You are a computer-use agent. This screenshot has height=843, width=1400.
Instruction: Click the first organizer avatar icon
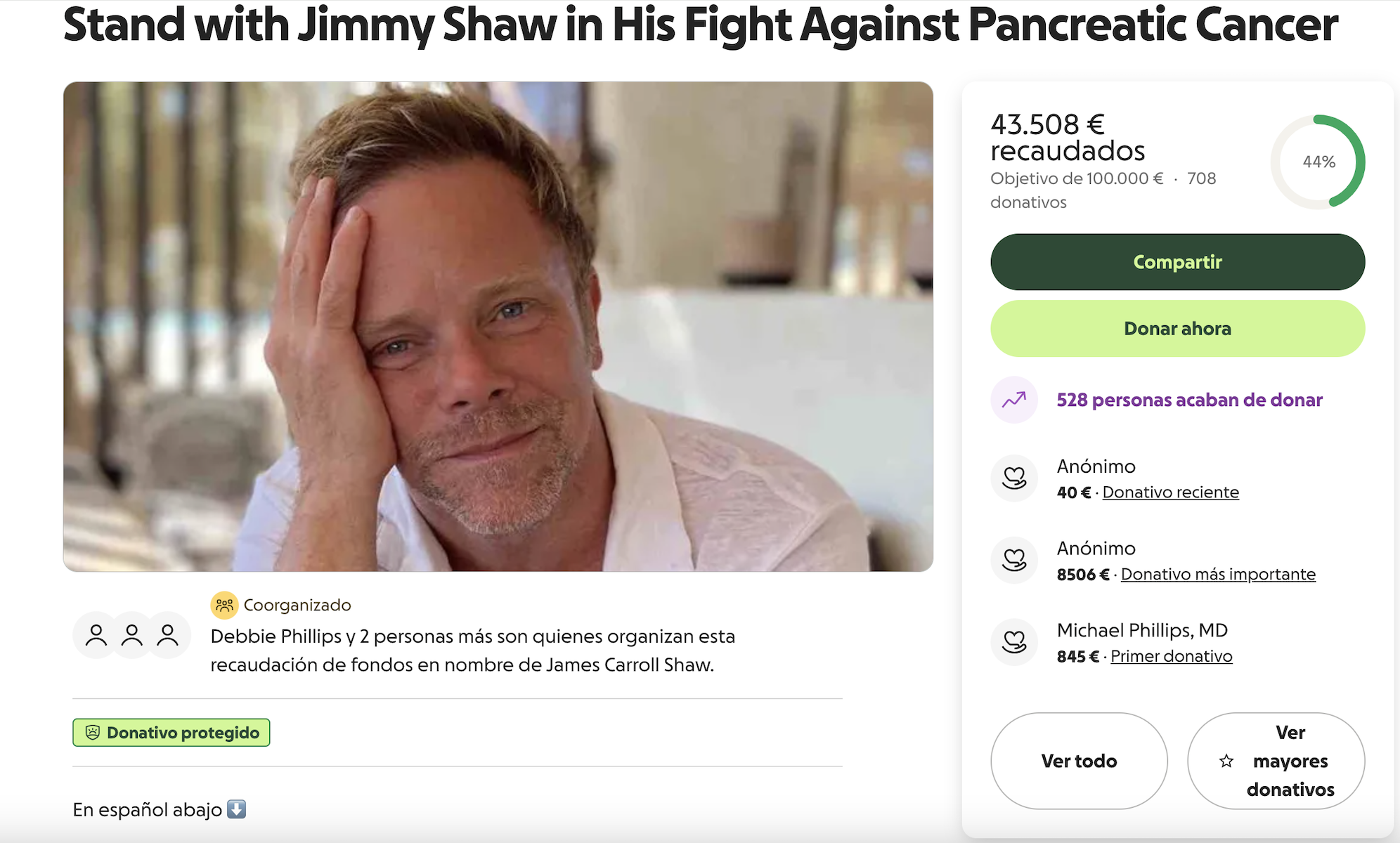tap(96, 634)
